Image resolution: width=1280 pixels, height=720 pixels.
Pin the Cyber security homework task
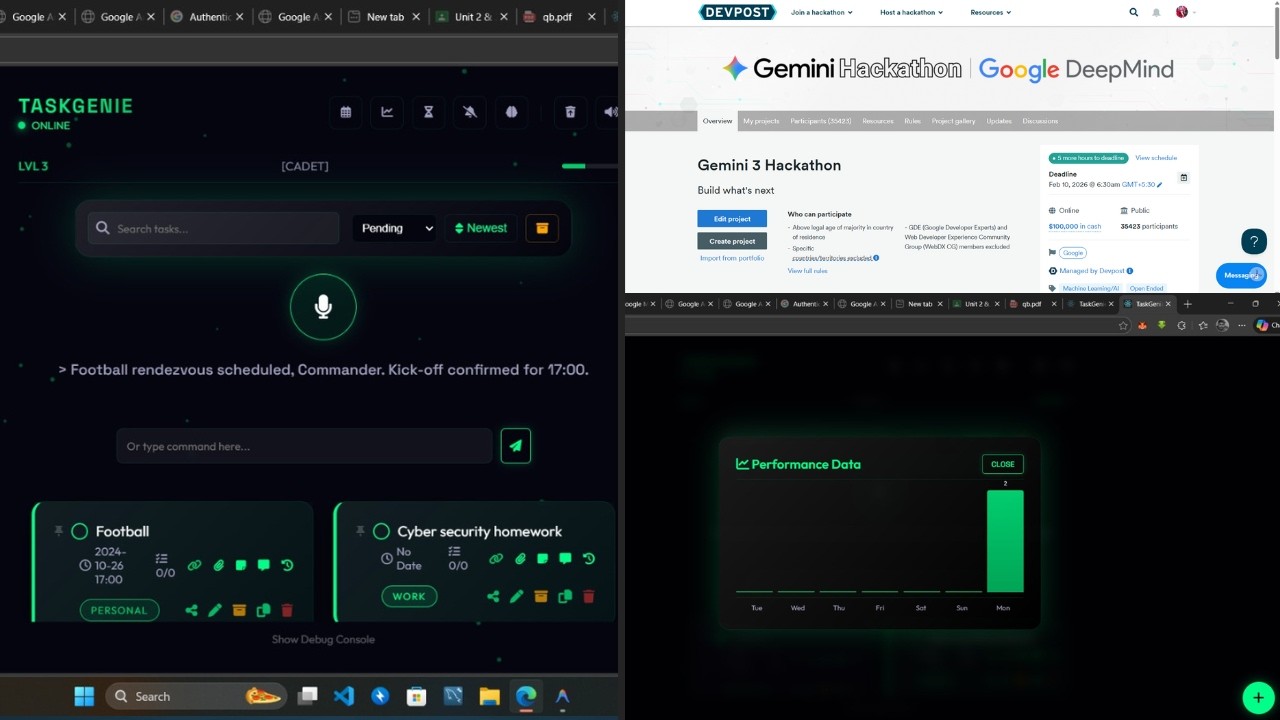click(360, 531)
